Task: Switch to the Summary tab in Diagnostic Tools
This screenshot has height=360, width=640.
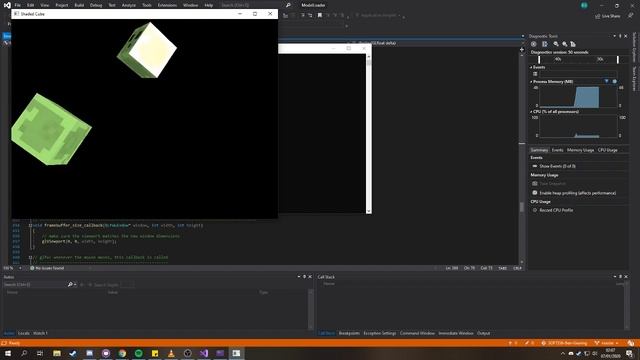Action: (539, 150)
